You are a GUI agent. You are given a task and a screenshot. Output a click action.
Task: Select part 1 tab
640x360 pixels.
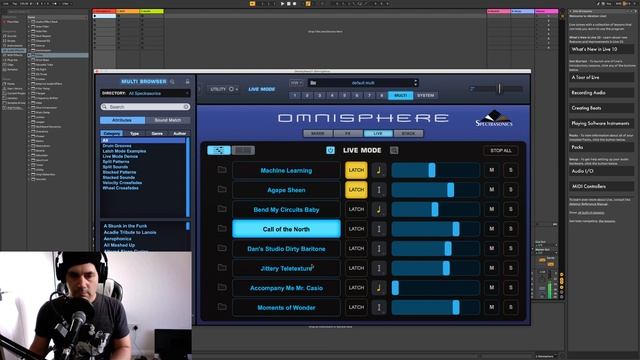[x=295, y=96]
